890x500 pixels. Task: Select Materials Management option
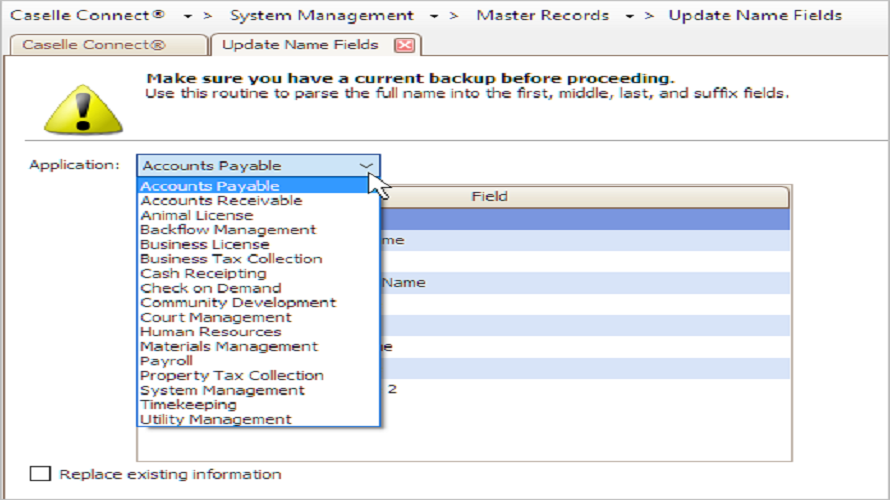pos(258,346)
